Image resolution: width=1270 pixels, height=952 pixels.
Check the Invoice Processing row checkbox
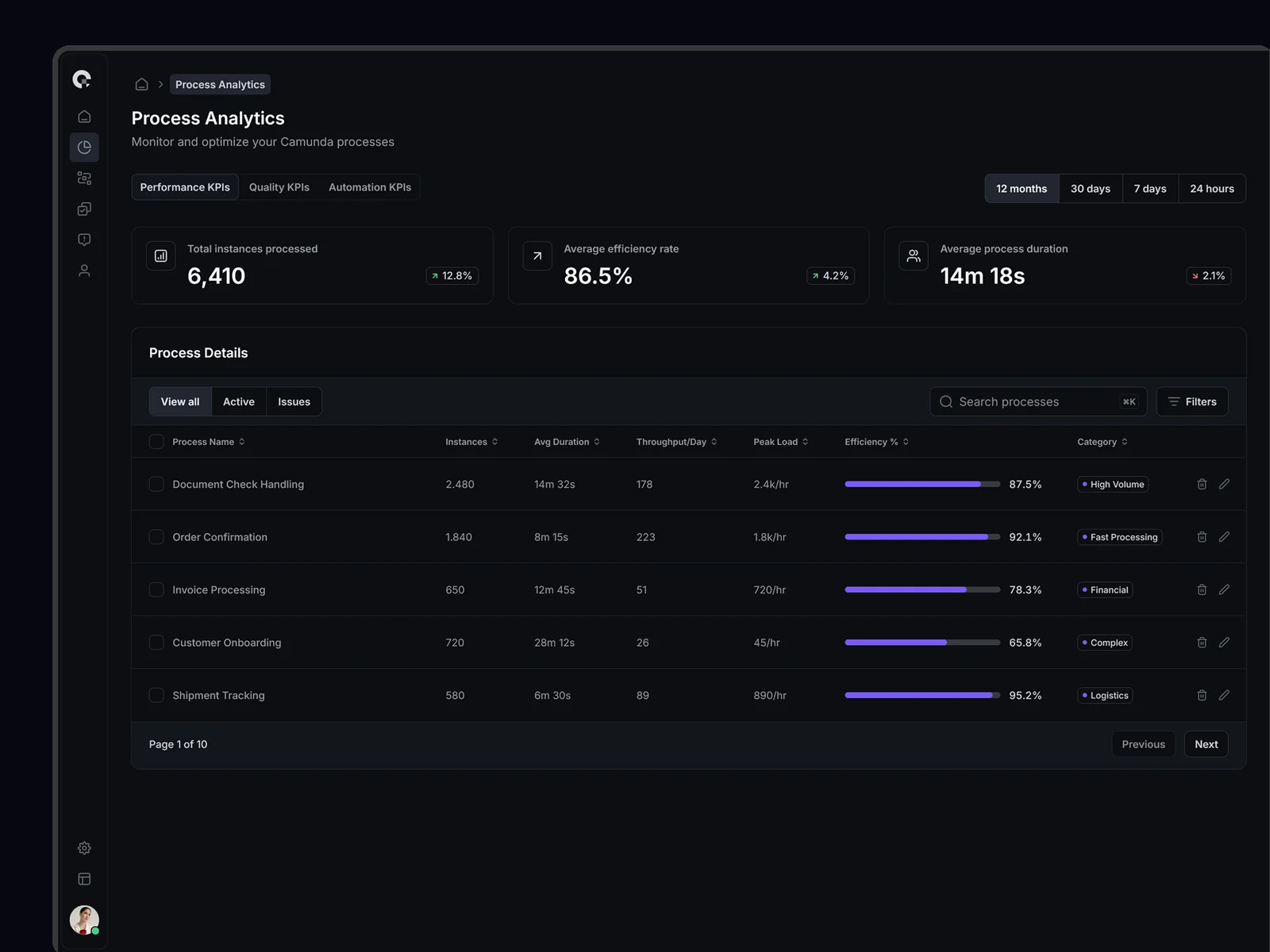(156, 589)
